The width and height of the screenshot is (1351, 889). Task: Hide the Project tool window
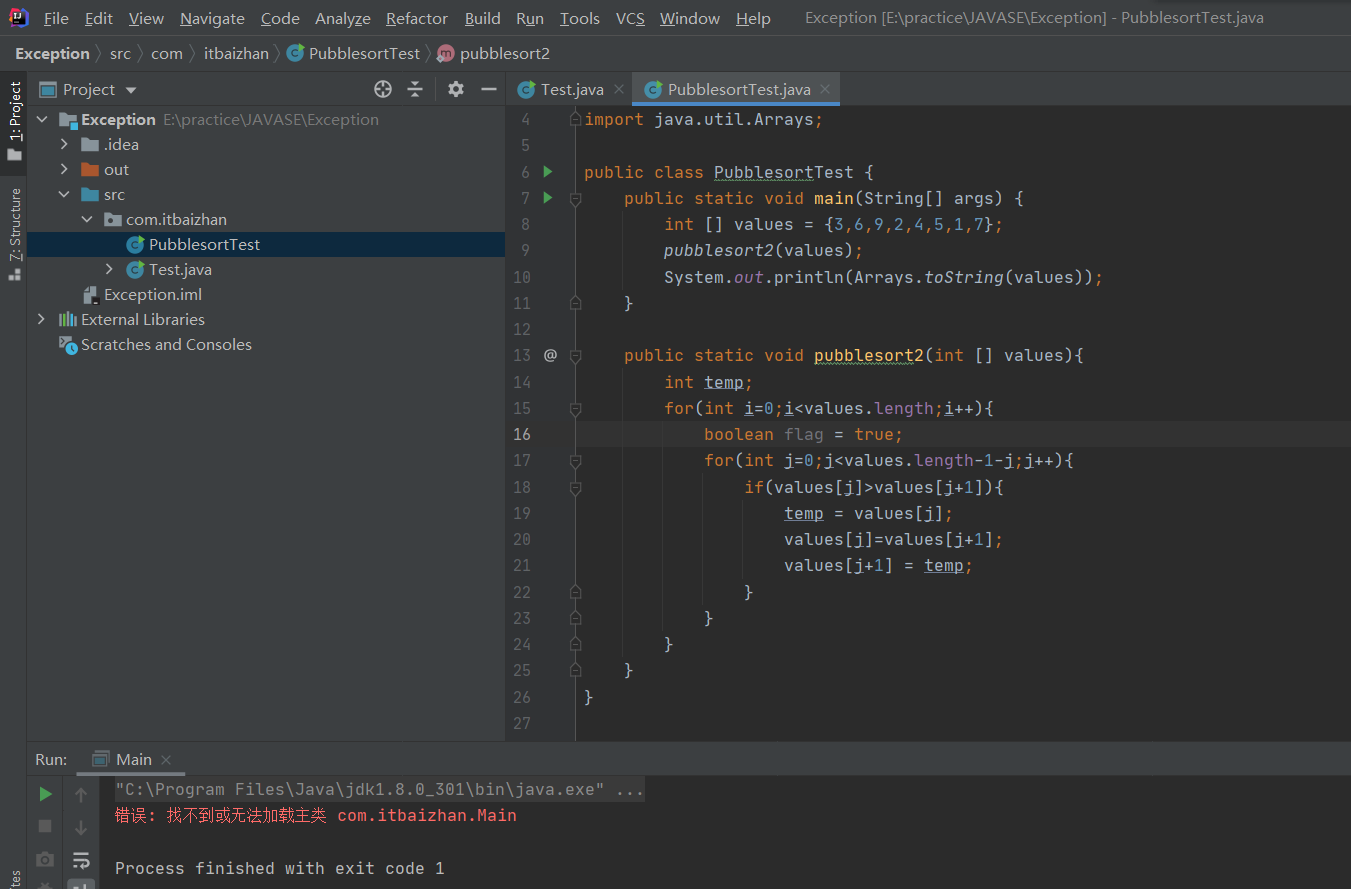(489, 89)
